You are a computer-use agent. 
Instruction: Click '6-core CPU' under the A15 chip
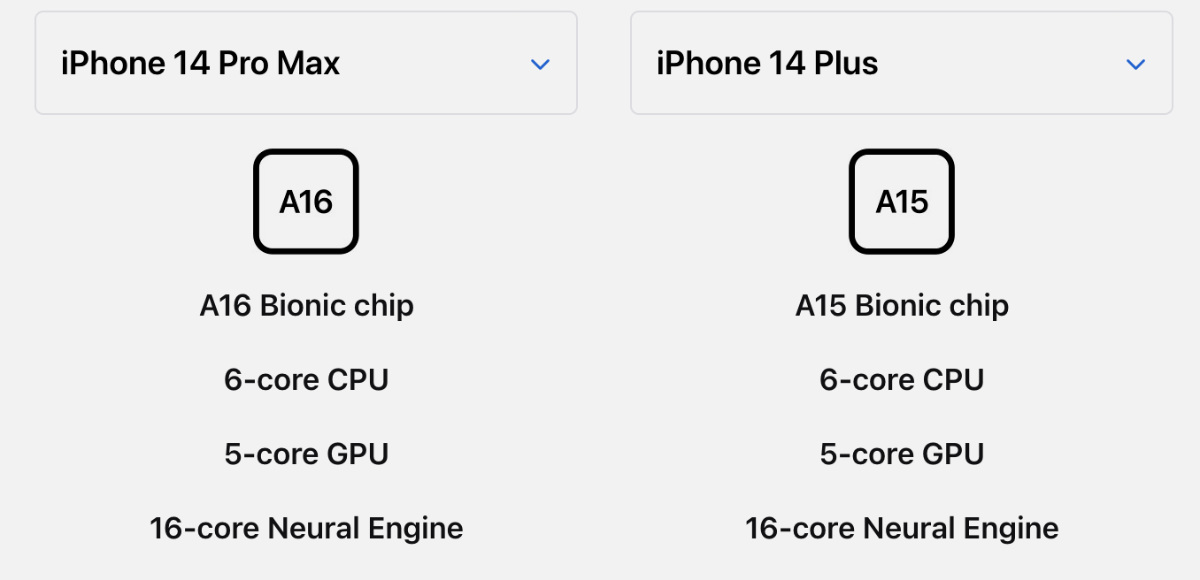[901, 380]
